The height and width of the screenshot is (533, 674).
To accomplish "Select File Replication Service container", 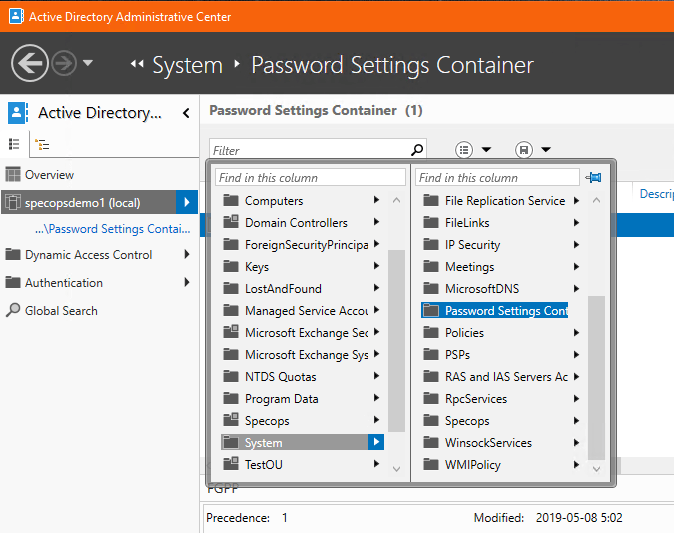I will click(x=505, y=201).
